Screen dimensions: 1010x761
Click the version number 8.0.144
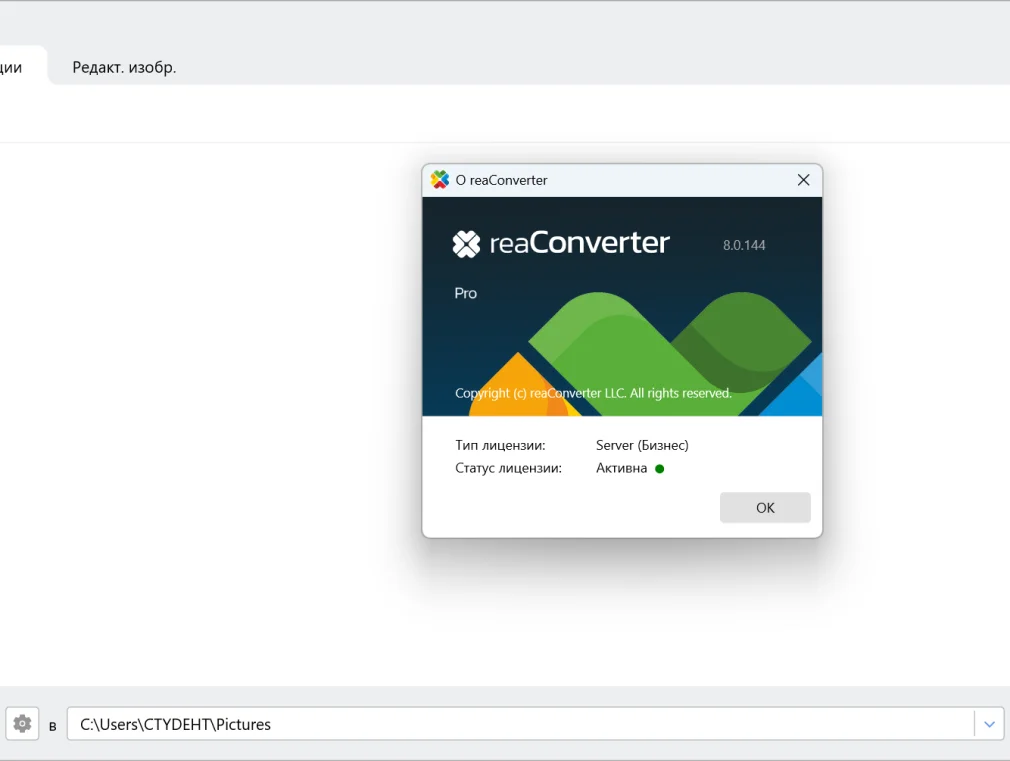[x=744, y=245]
